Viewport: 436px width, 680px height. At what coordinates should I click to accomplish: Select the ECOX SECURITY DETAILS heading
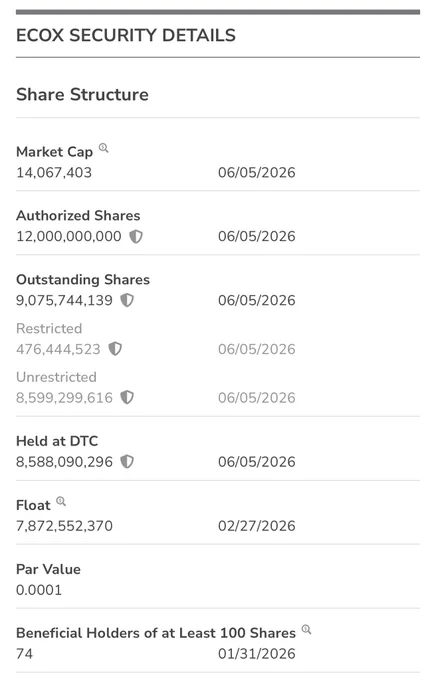[x=126, y=35]
